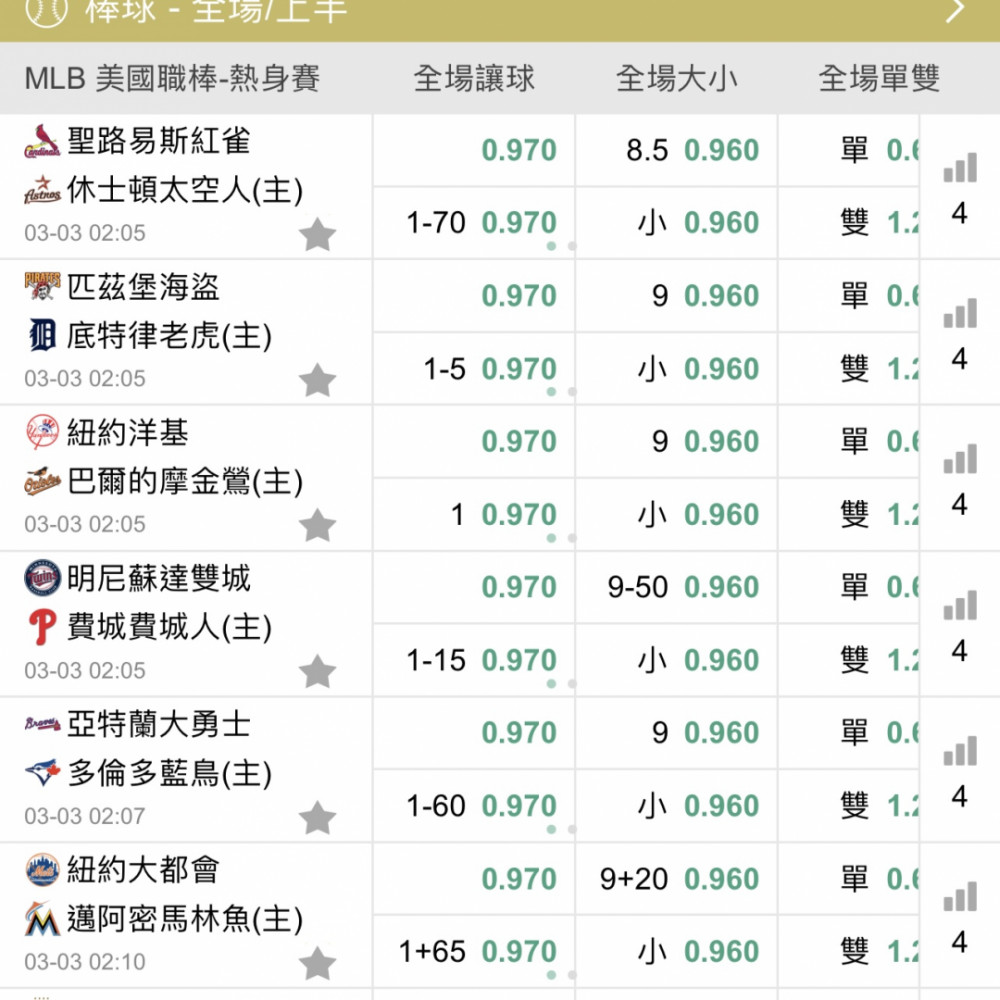Favorite the 紐約洋基 vs 巴爾的摩金鶯 match star
Screen dimensions: 1000x1000
(x=318, y=526)
